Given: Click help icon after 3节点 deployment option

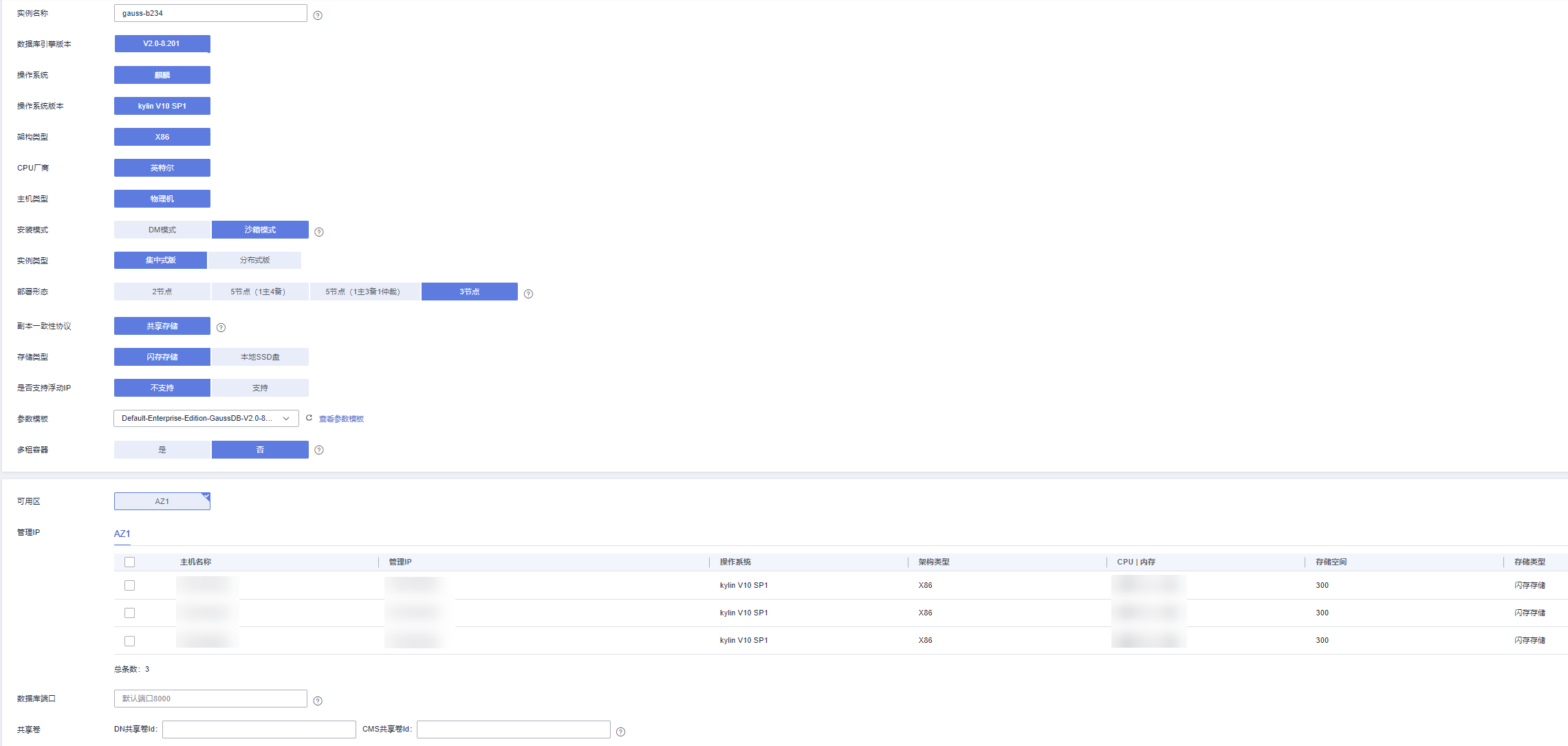Looking at the screenshot, I should tap(528, 294).
